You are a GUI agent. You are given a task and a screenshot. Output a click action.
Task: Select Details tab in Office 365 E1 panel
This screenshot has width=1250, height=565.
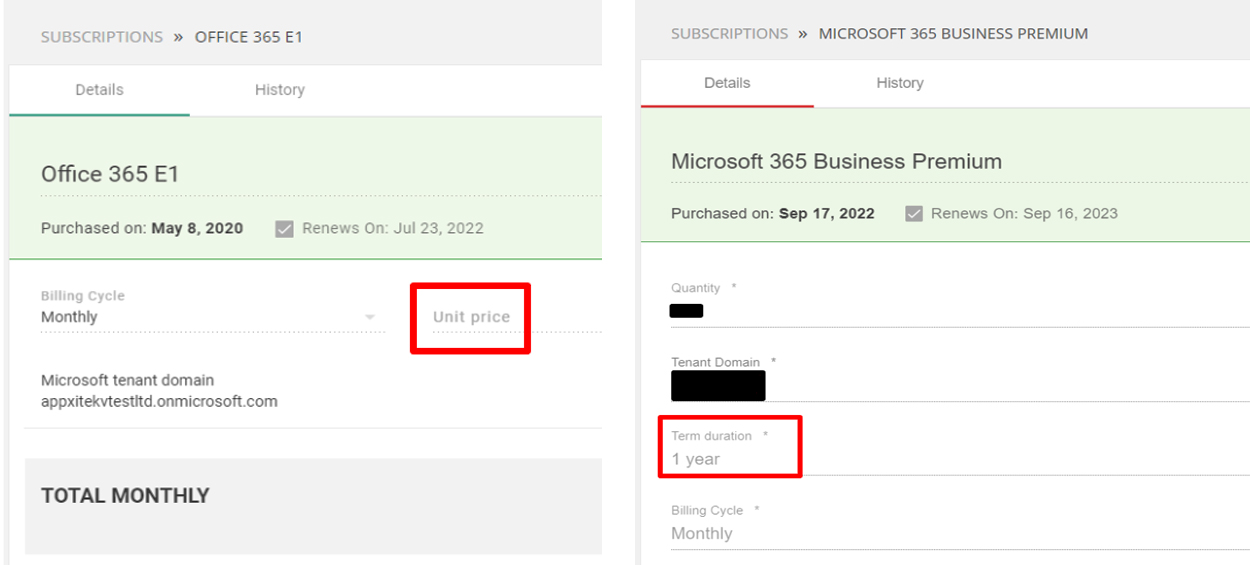pyautogui.click(x=100, y=90)
